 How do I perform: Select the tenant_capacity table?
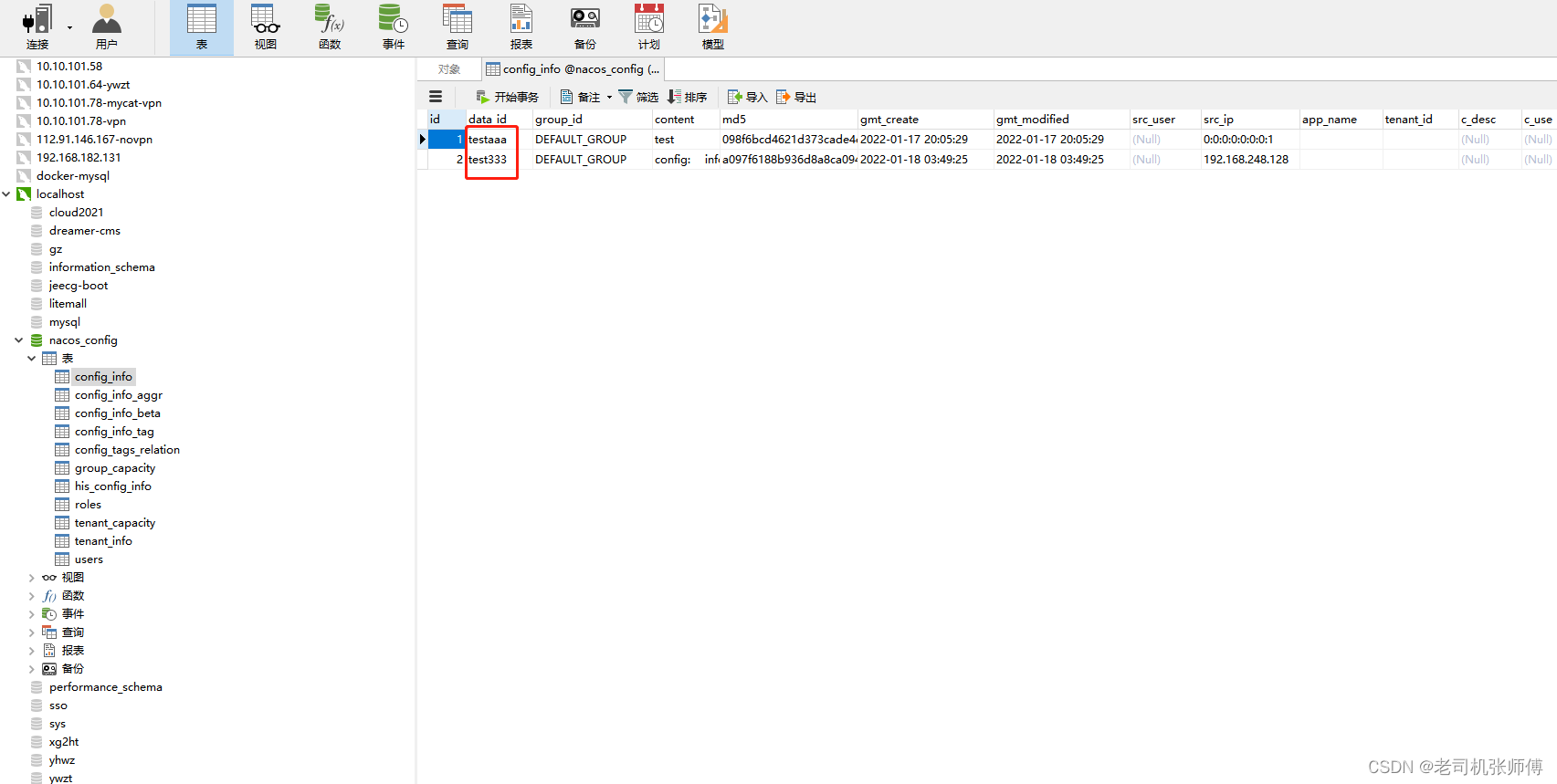(x=115, y=522)
